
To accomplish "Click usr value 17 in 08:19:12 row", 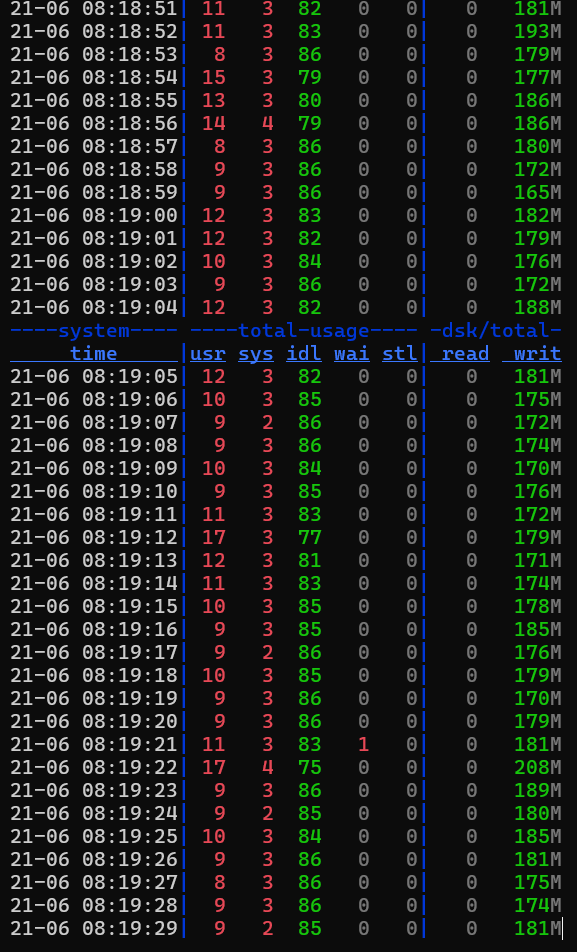I will click(214, 538).
